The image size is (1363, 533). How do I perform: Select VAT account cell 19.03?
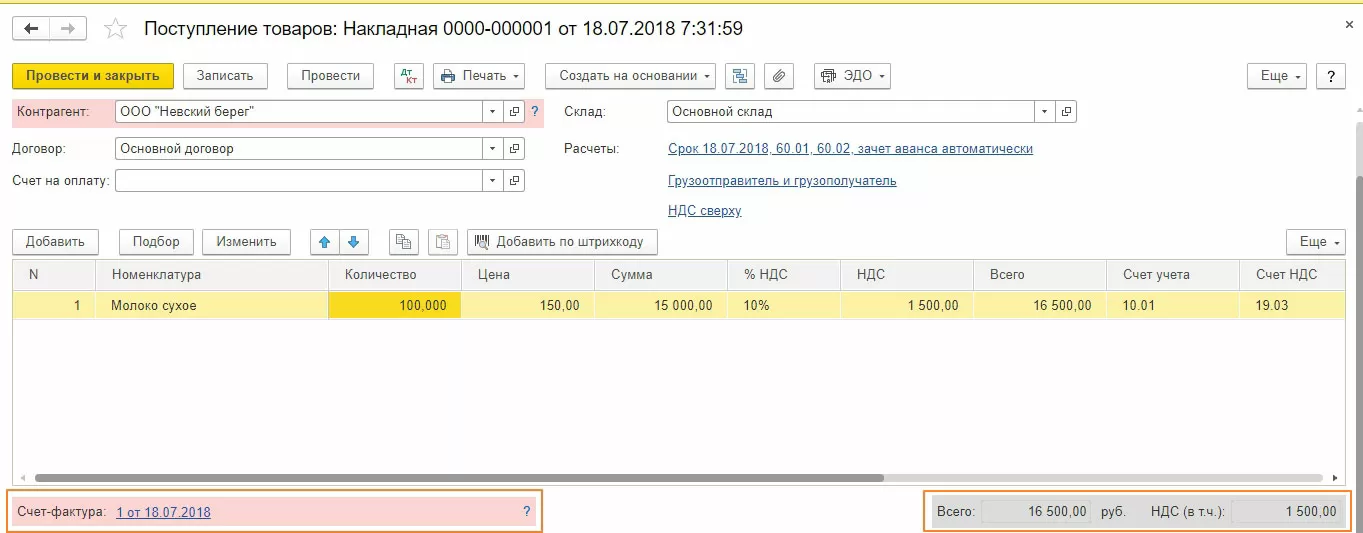[1293, 306]
